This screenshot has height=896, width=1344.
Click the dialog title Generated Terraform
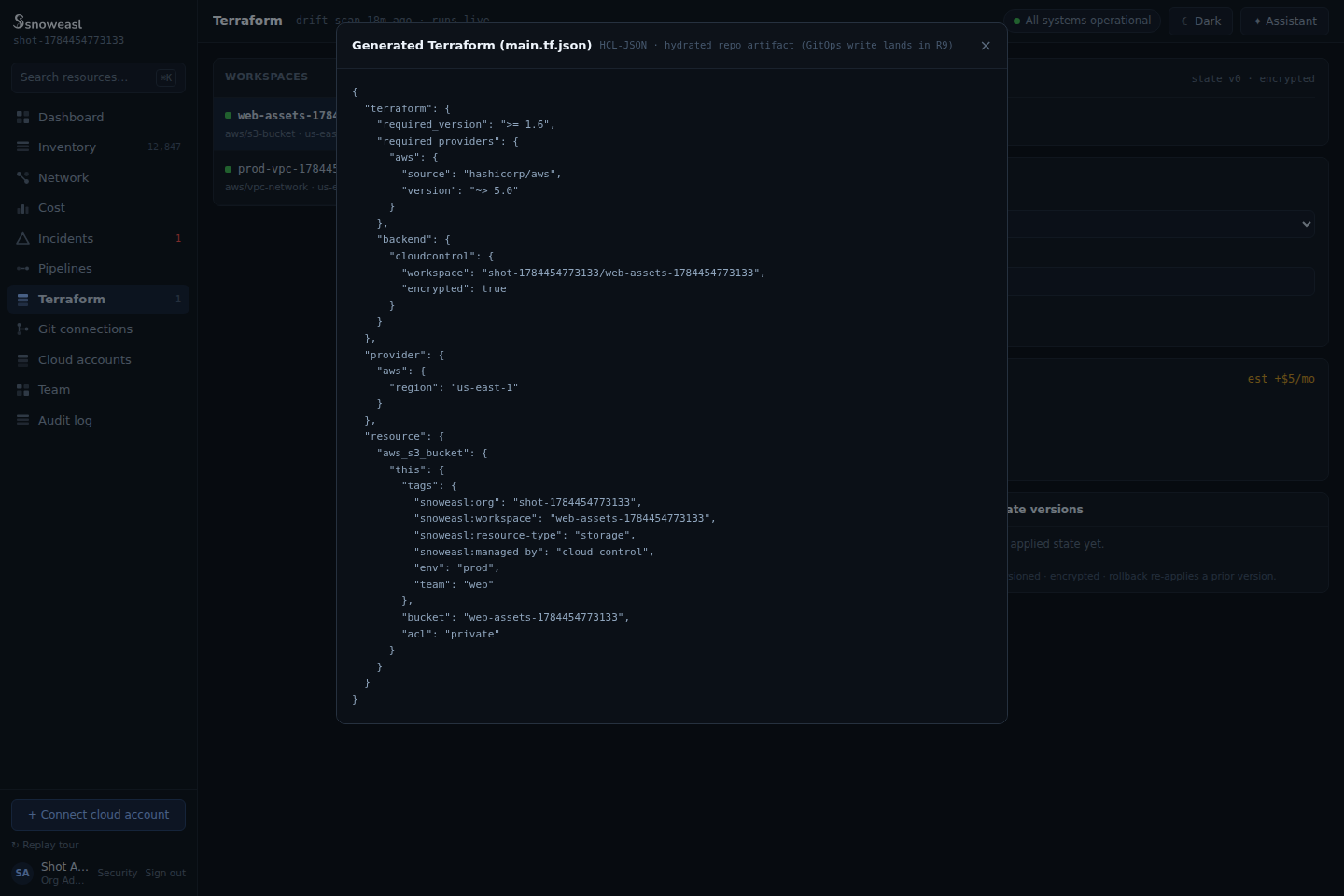click(x=471, y=45)
